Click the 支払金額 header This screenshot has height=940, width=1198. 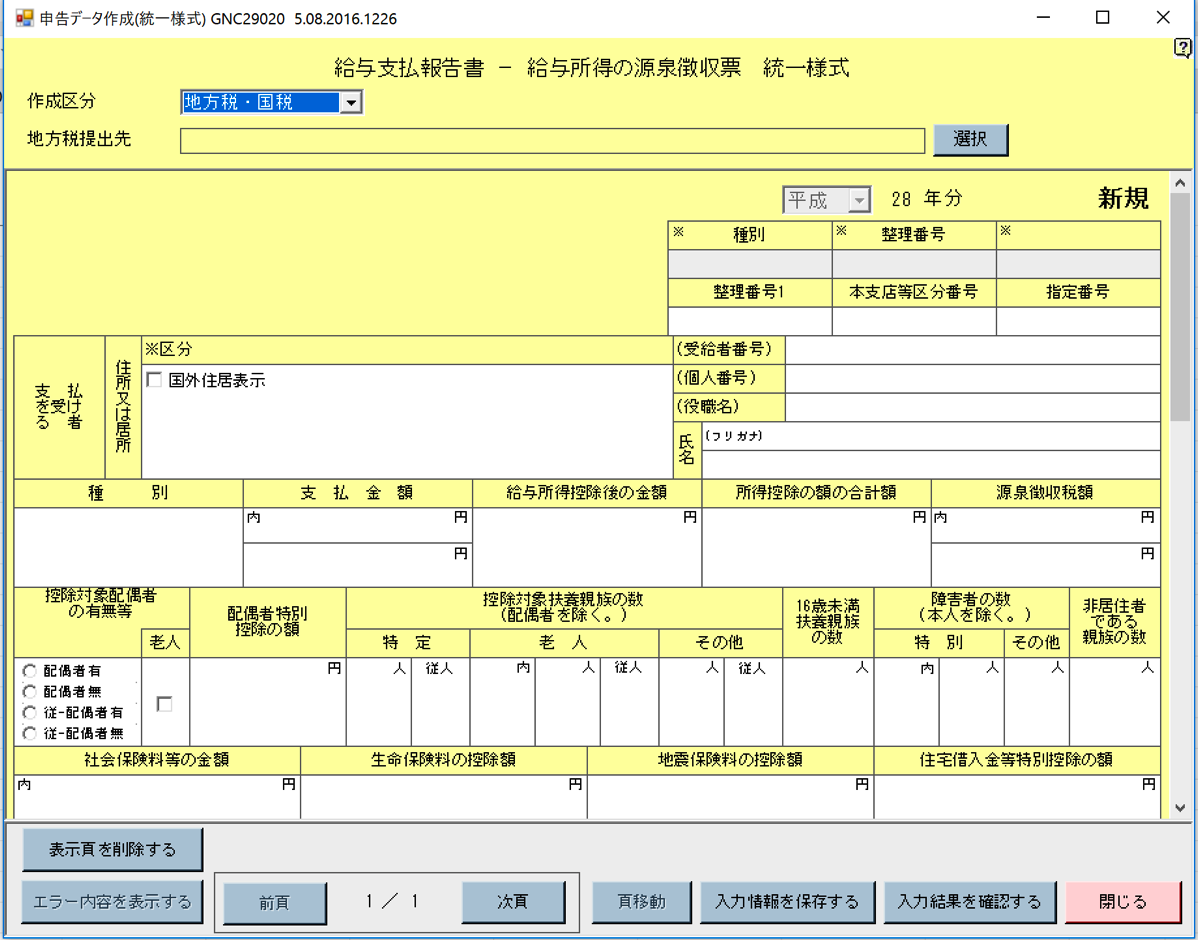click(357, 493)
